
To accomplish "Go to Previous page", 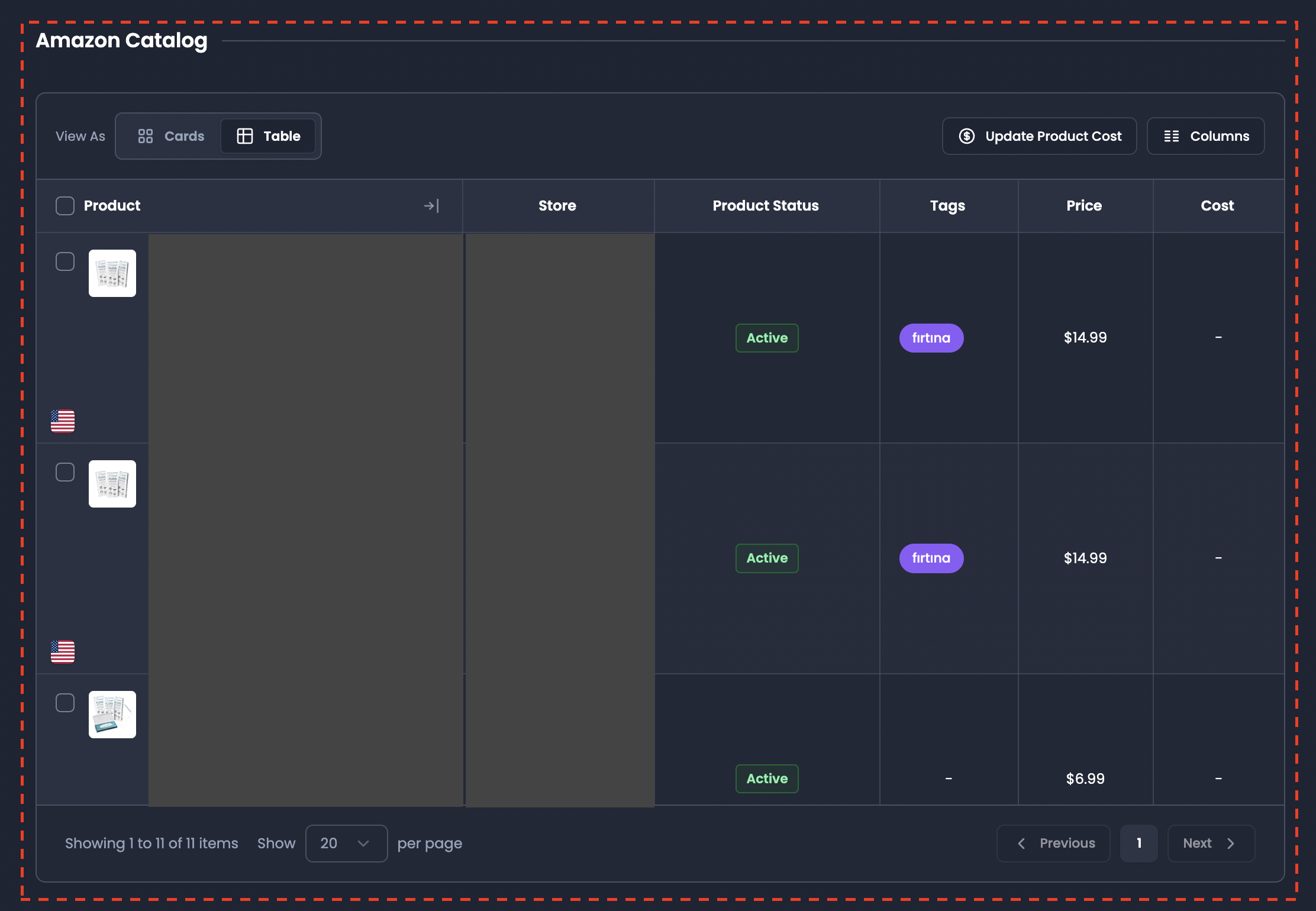I will (x=1053, y=844).
